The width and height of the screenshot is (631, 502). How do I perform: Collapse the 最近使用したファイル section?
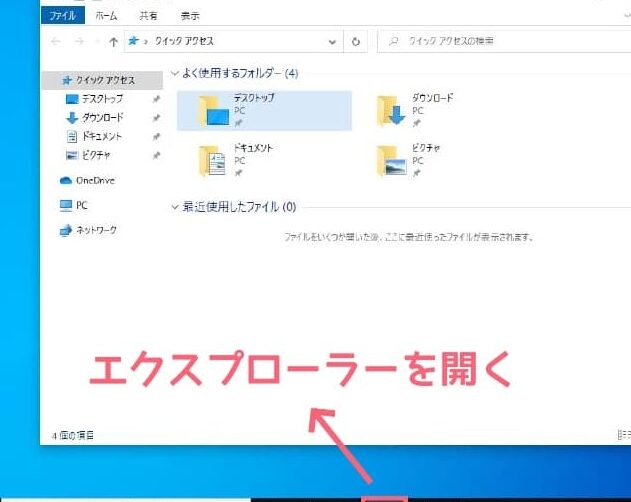[175, 207]
